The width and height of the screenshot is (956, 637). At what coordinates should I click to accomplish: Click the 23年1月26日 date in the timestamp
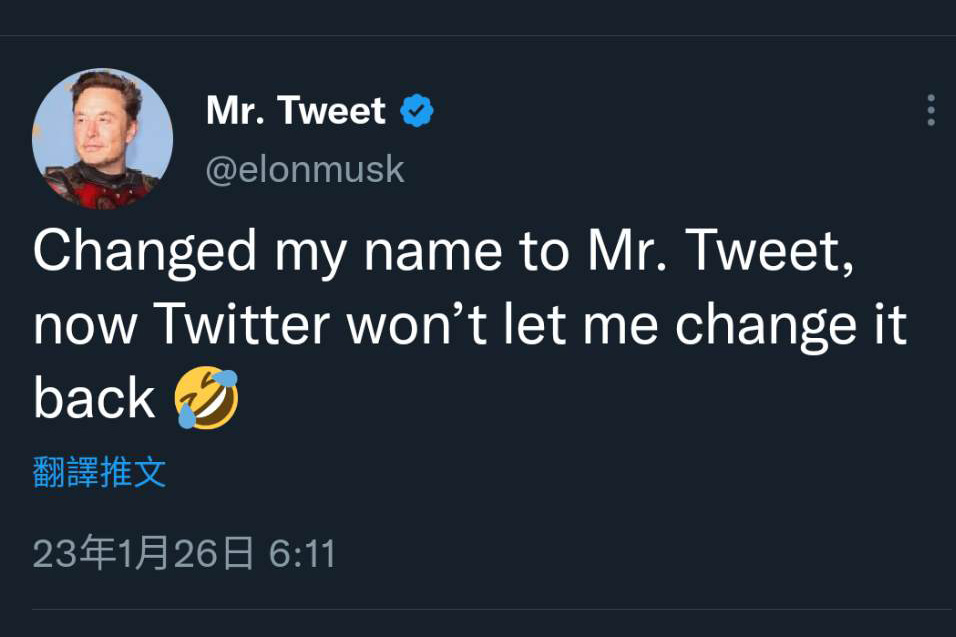[x=143, y=553]
